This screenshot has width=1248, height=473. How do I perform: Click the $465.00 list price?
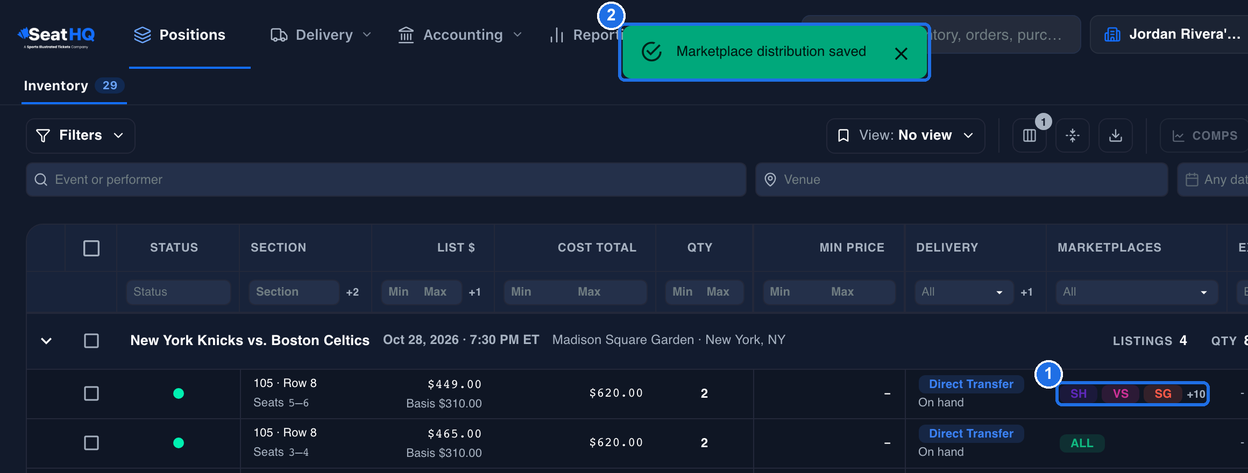pos(454,433)
